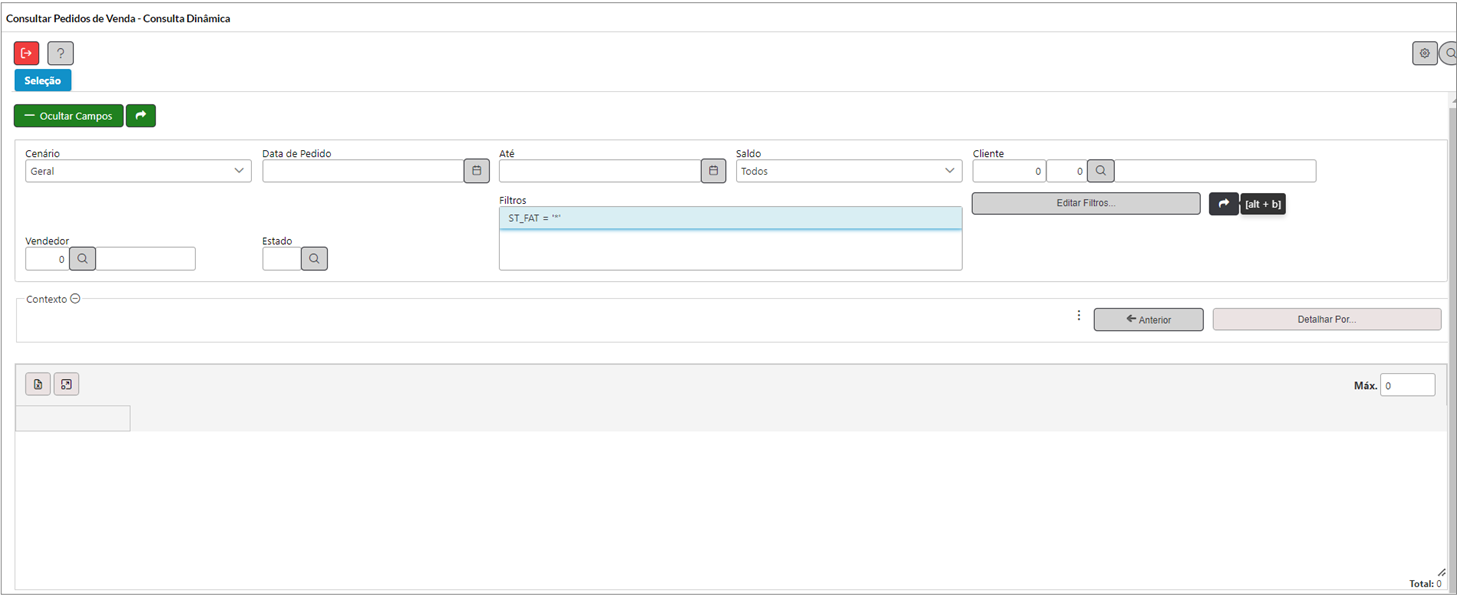
Task: Click the Ocultar Campos button
Action: point(69,116)
